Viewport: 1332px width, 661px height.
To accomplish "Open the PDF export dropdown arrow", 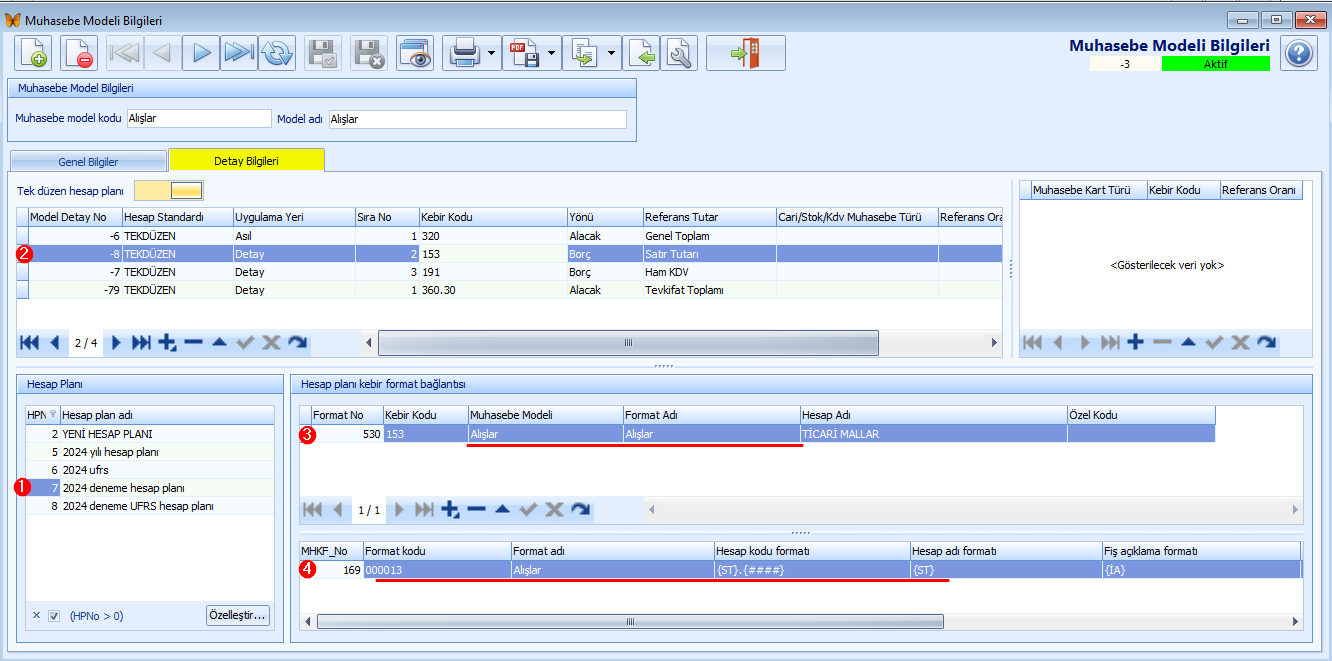I will (553, 53).
